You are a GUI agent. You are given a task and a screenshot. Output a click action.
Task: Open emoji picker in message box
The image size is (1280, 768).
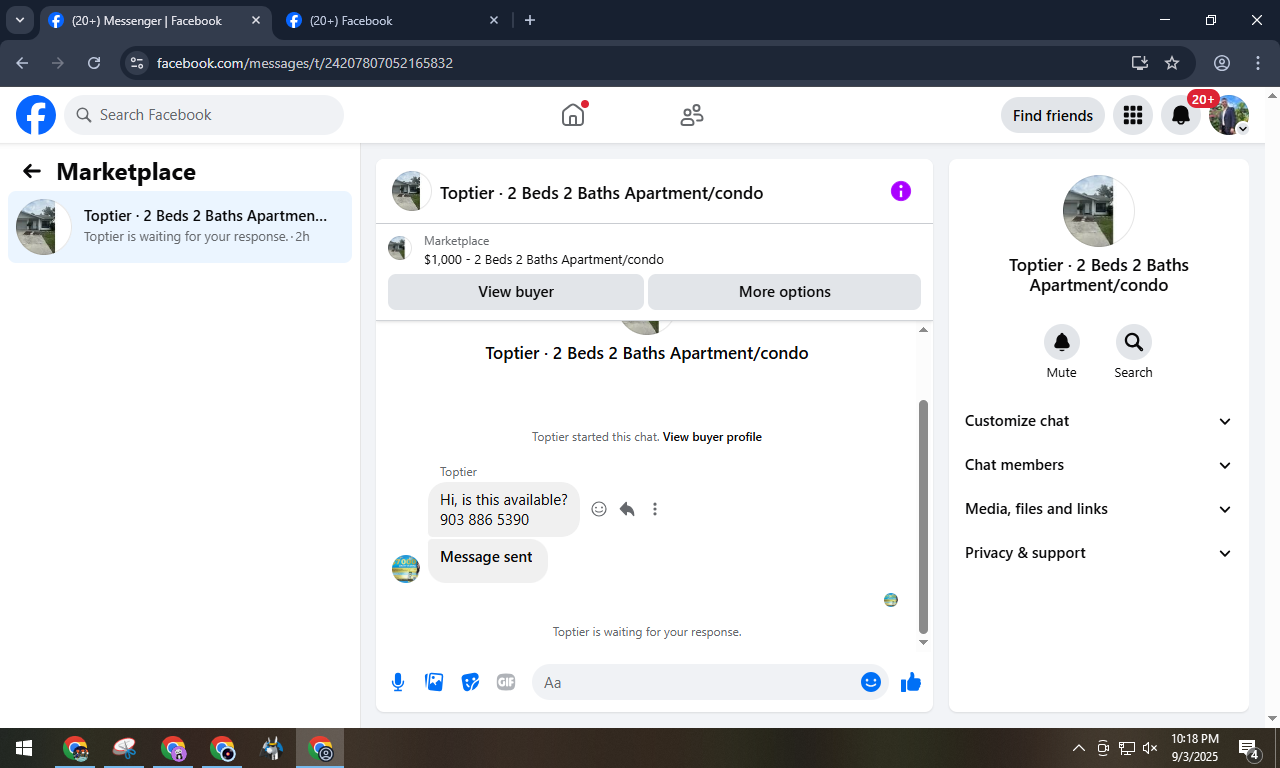[x=871, y=682]
